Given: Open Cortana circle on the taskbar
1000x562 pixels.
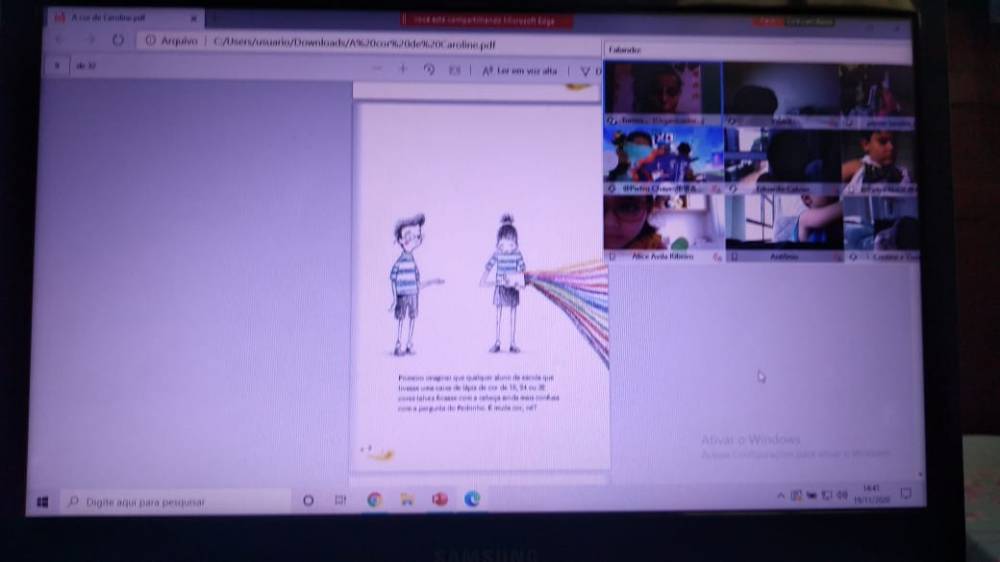Looking at the screenshot, I should coord(308,500).
